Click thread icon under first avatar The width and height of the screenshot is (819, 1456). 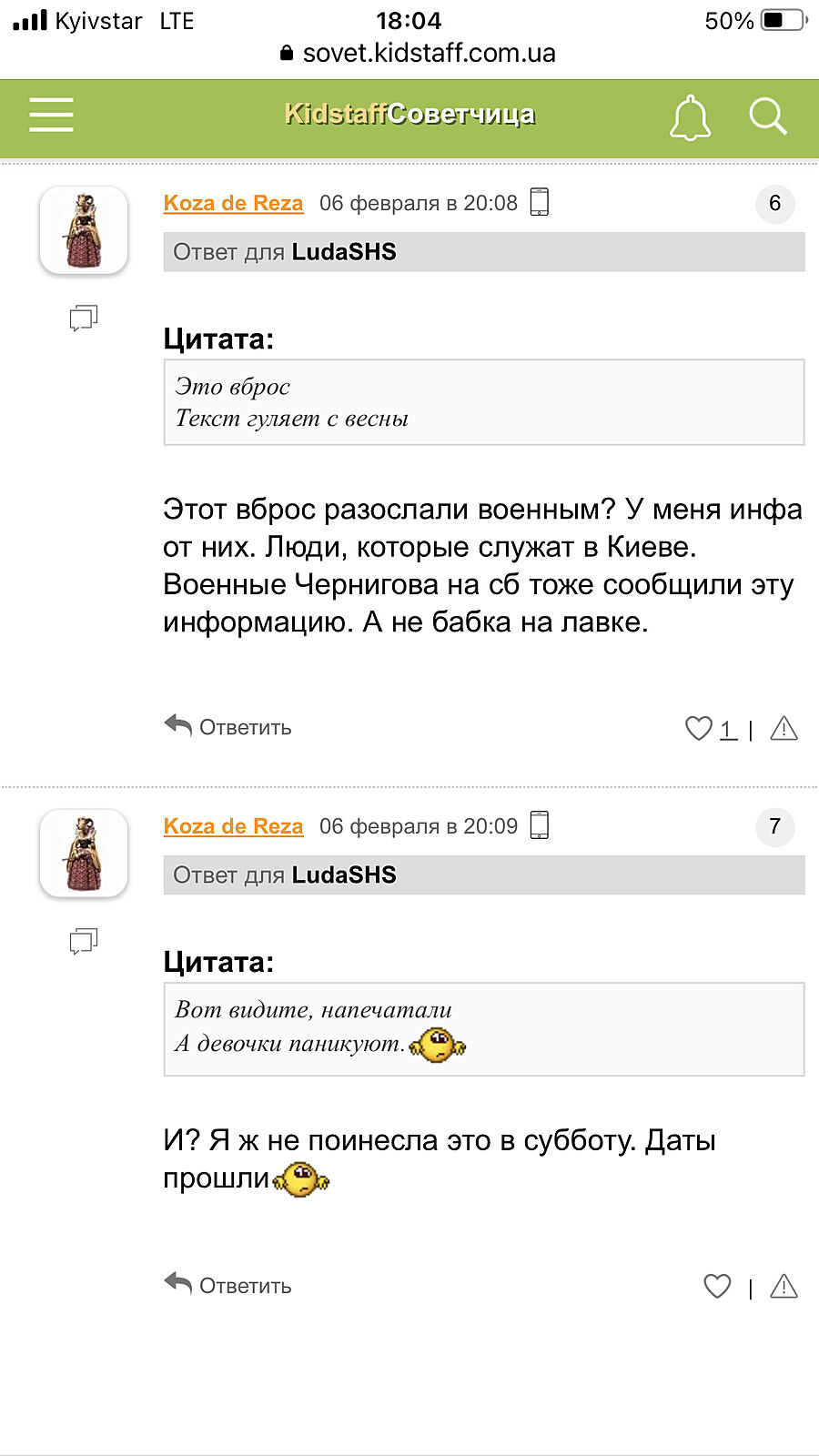tap(84, 318)
